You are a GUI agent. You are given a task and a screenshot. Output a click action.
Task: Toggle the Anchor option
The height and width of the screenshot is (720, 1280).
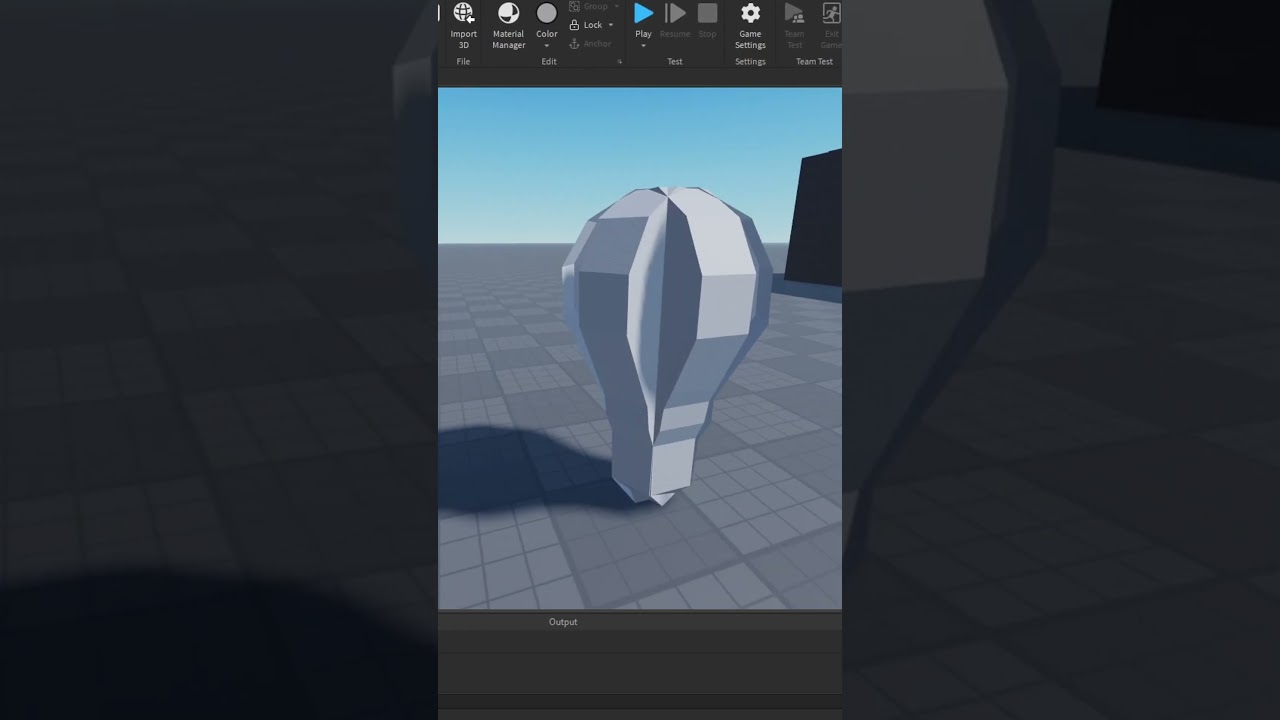(x=590, y=44)
